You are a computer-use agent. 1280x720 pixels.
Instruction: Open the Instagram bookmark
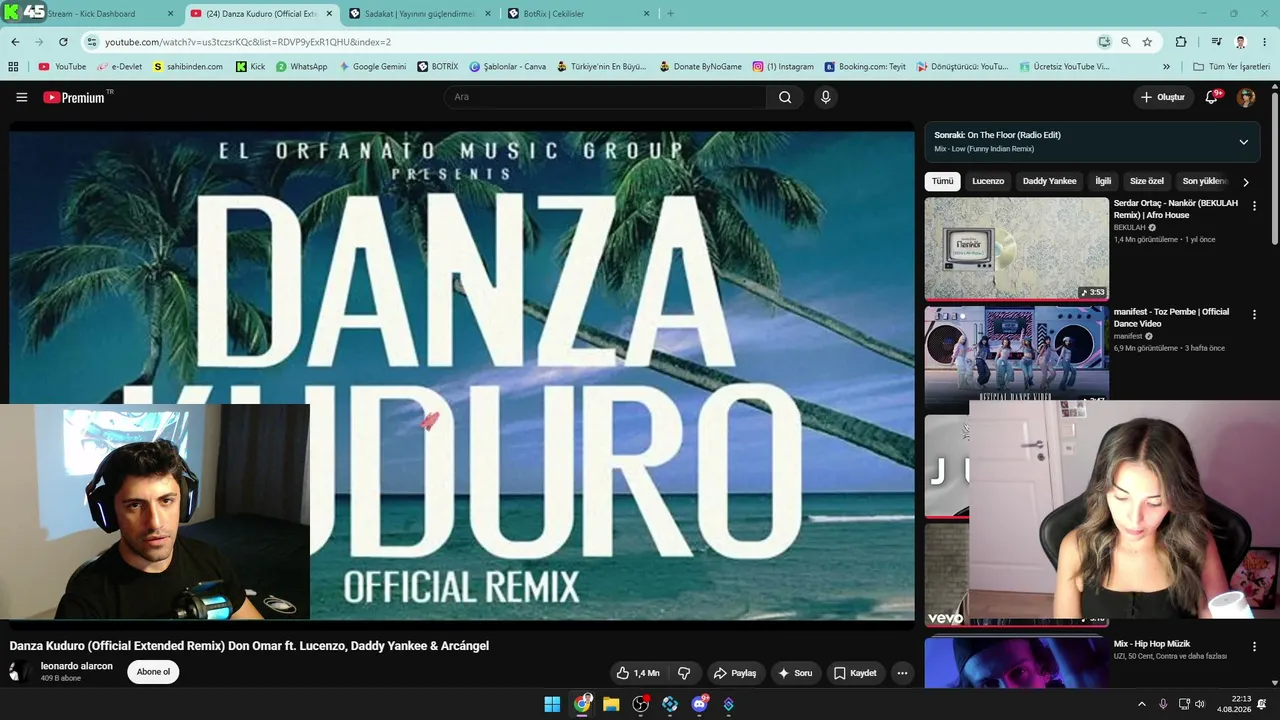click(x=783, y=67)
